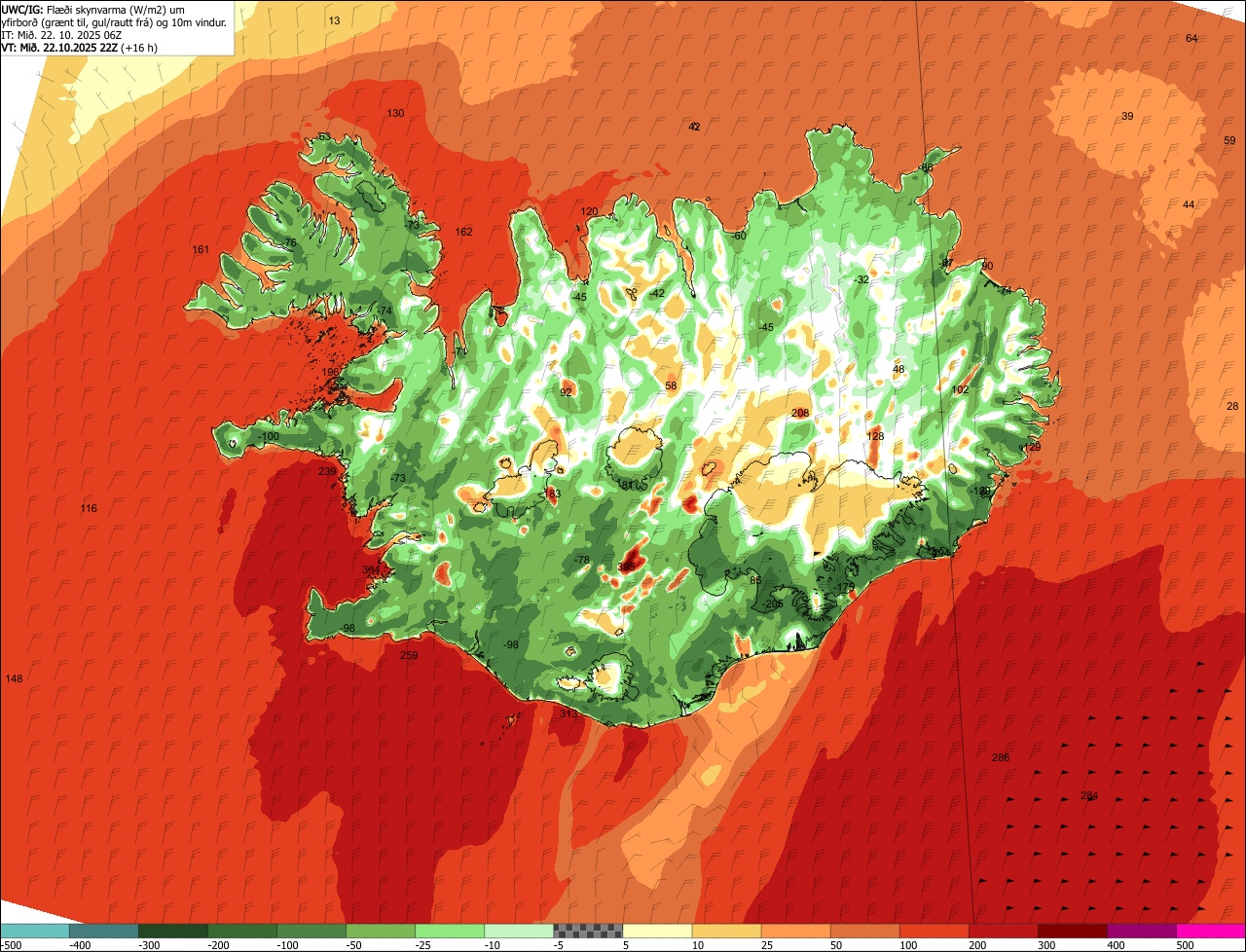Pick the -50 to -25 legend swatch
Screen dimensions: 1246x952
[380, 930]
